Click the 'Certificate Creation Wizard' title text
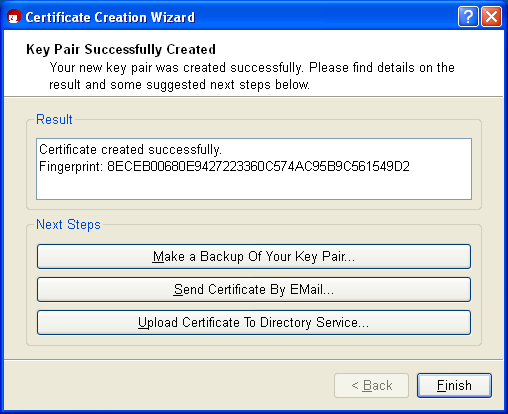 [x=110, y=17]
